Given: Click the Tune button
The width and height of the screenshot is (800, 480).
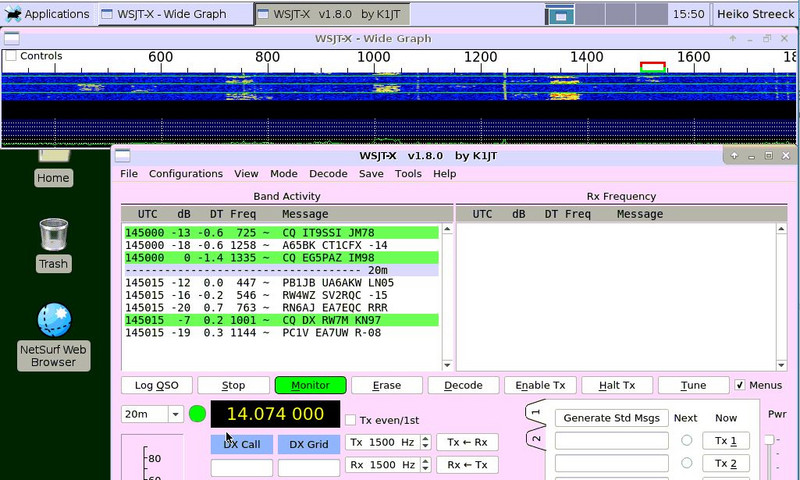Looking at the screenshot, I should pyautogui.click(x=693, y=385).
